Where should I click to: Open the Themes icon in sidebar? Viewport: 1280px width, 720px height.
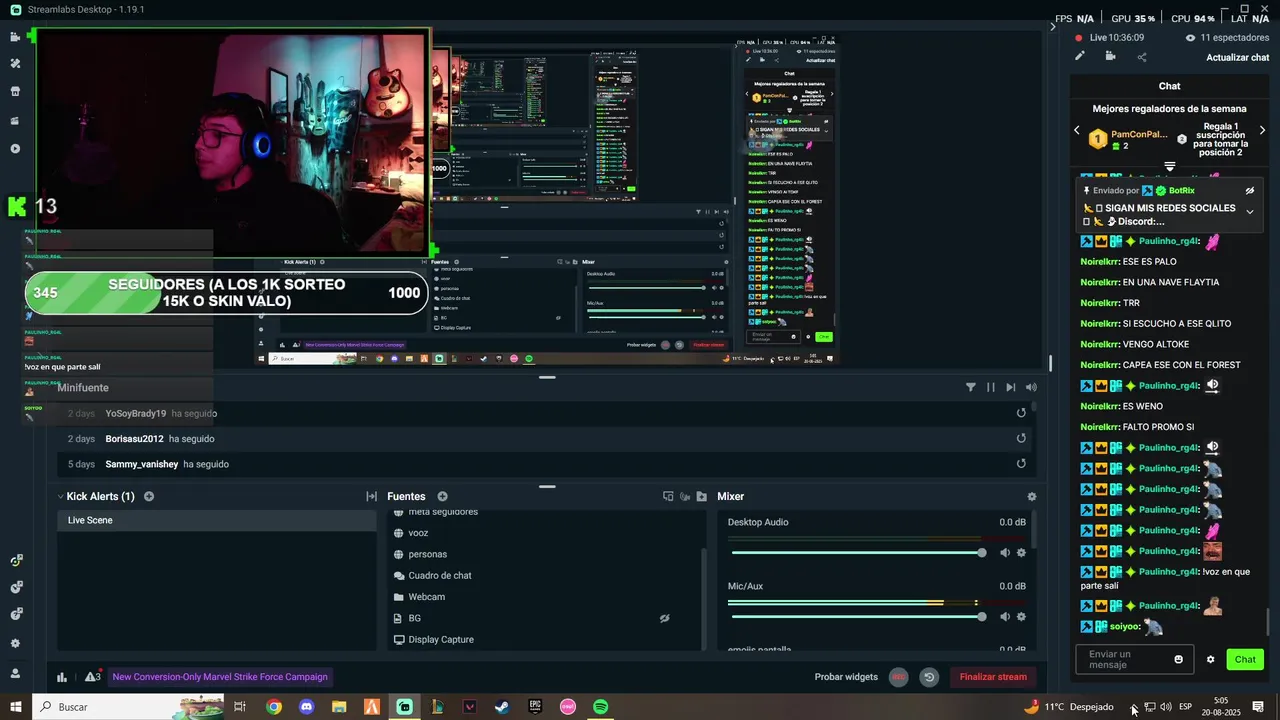pos(15,63)
